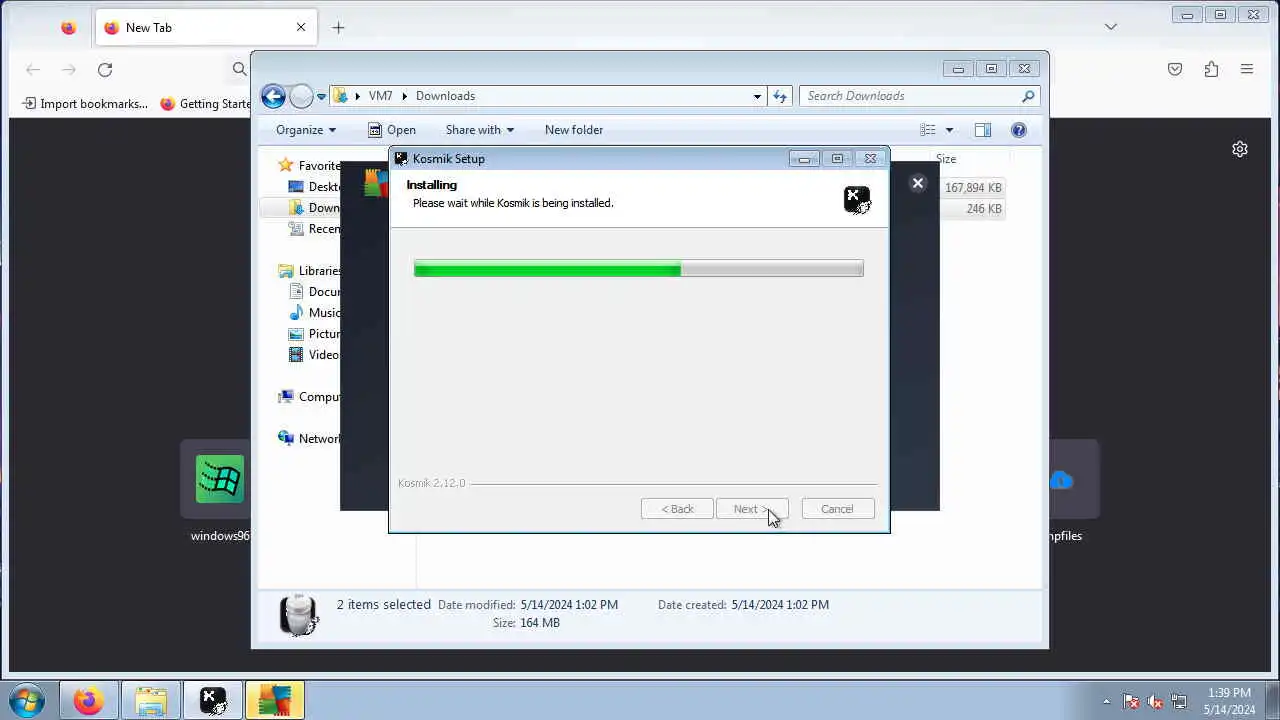This screenshot has height=720, width=1280.
Task: Select Desktop in the navigation pane
Action: pyautogui.click(x=314, y=187)
